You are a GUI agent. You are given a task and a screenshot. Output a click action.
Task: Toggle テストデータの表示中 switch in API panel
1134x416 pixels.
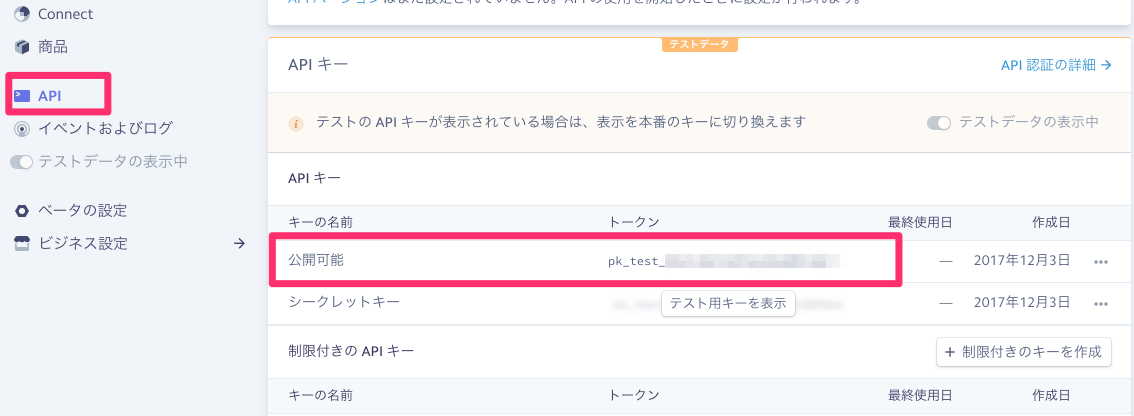[939, 123]
